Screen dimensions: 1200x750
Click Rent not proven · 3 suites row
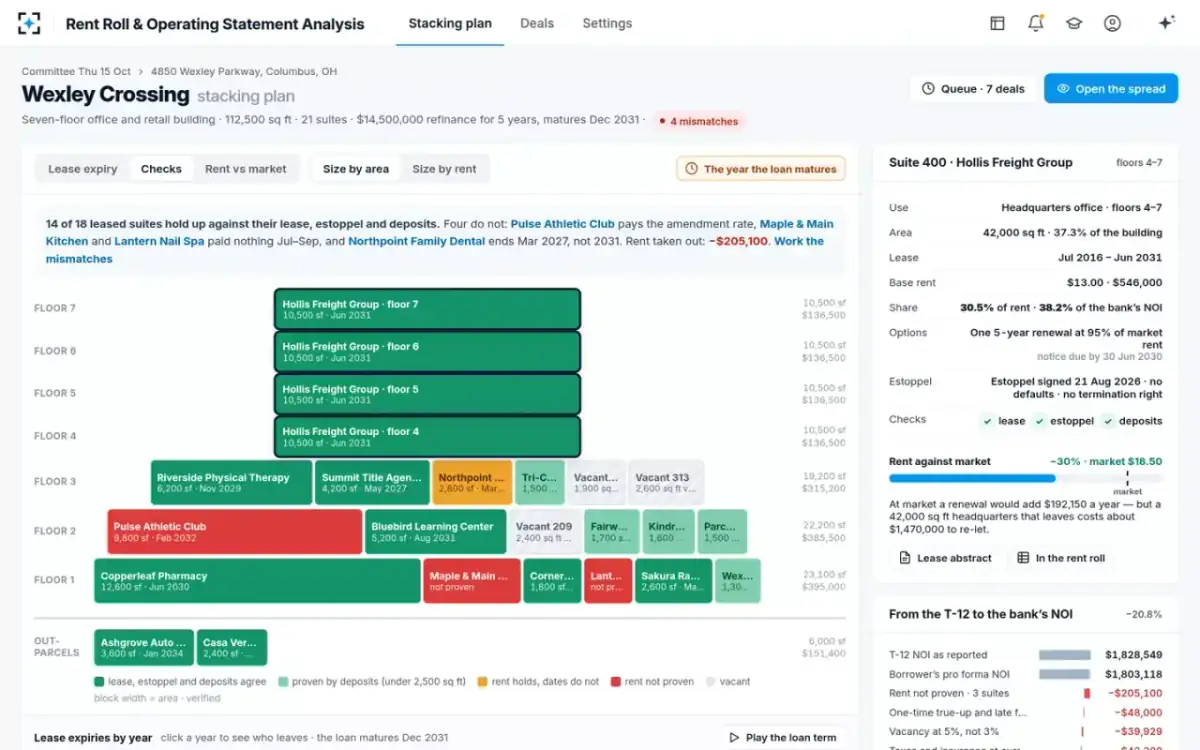click(1025, 693)
